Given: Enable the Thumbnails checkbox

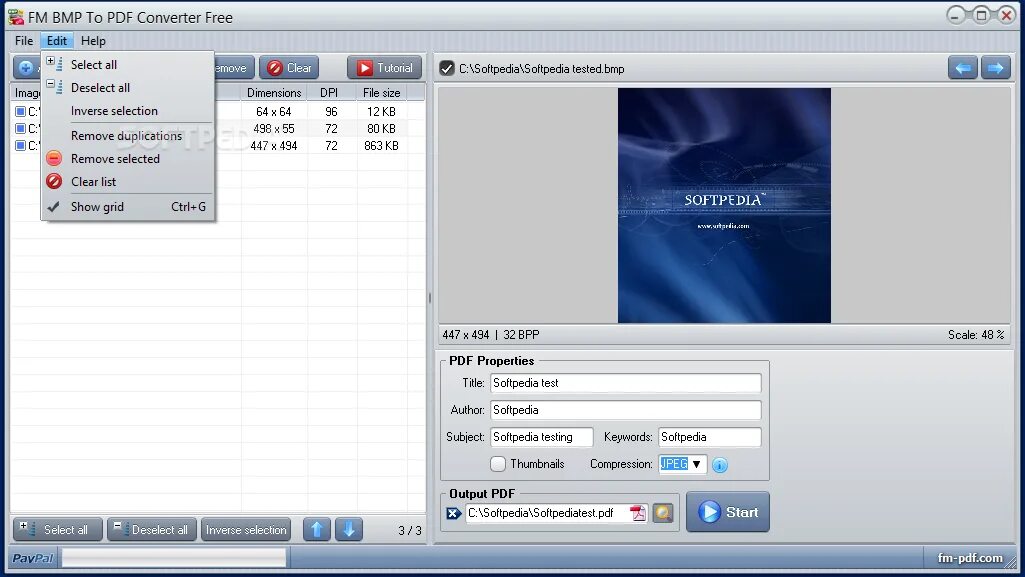Looking at the screenshot, I should 498,464.
